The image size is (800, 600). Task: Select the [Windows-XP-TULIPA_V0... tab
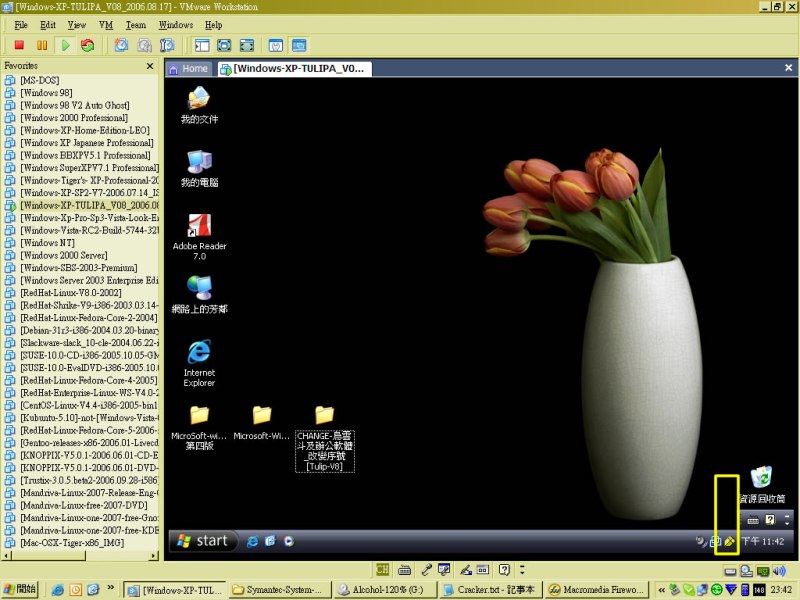click(294, 68)
